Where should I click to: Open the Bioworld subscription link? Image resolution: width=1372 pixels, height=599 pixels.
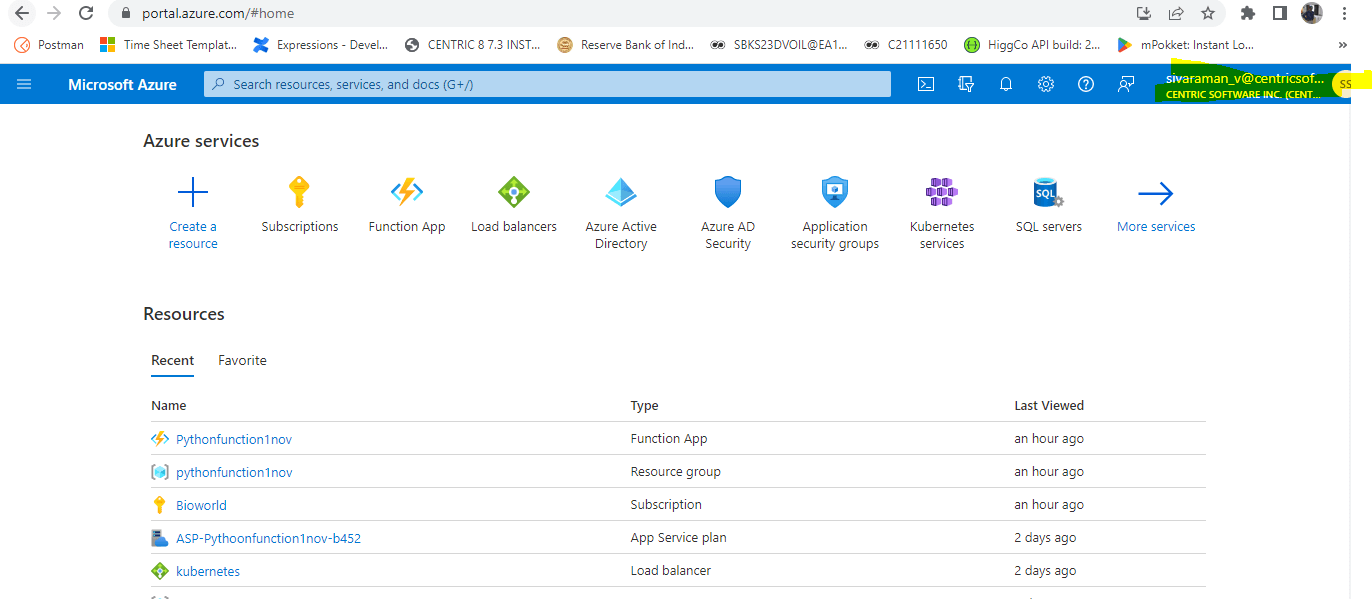[198, 504]
